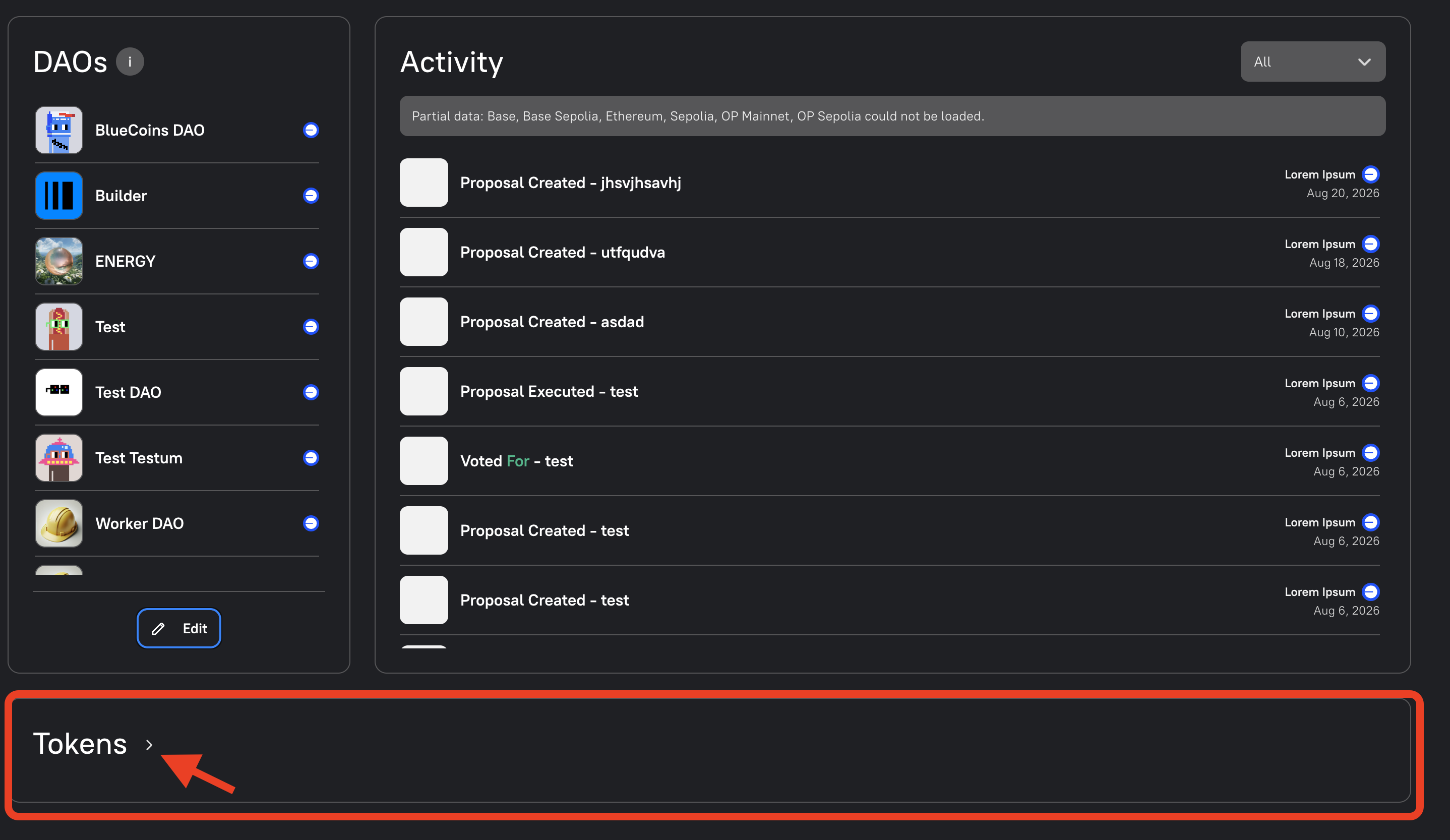Screen dimensions: 1450x840
Task: Click chain icon in Test Testum row
Action: tap(311, 458)
